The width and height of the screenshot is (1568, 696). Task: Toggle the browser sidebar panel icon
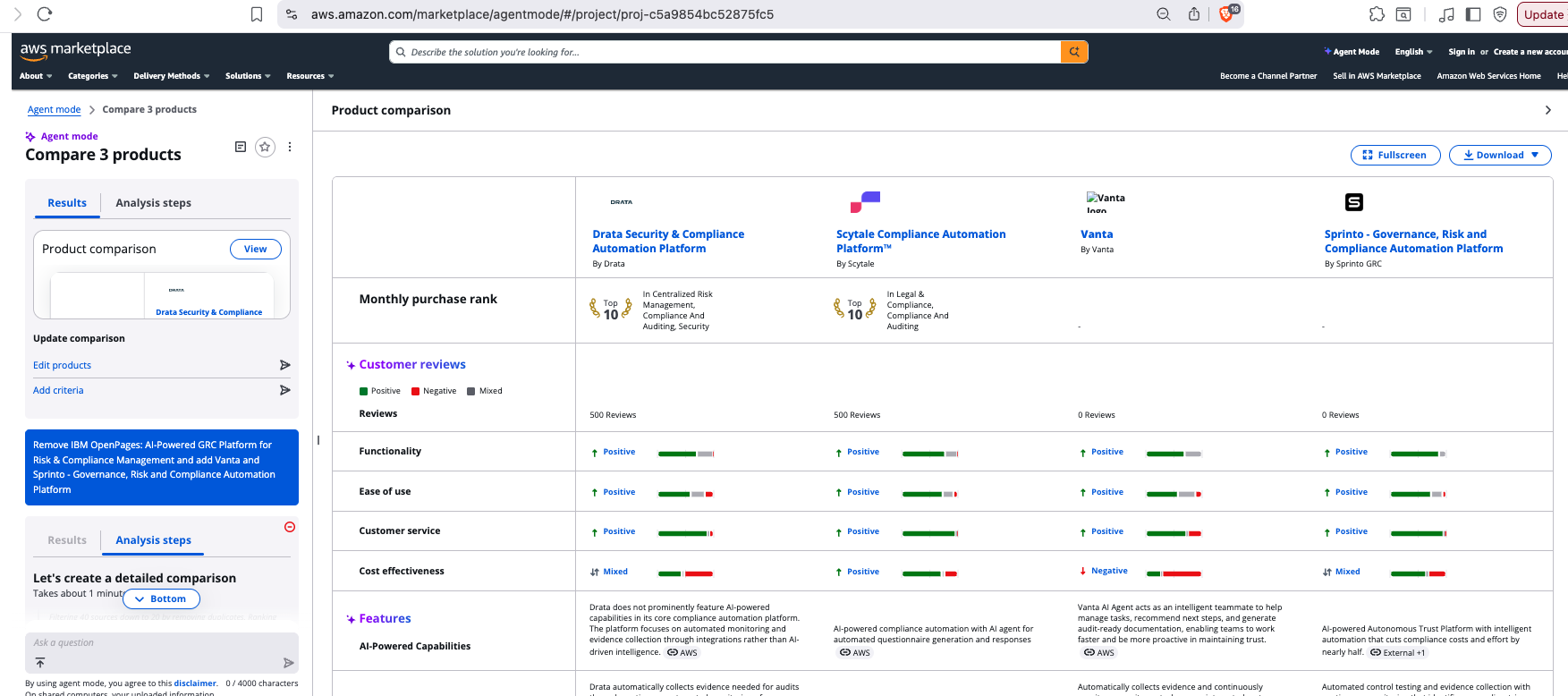[1473, 14]
